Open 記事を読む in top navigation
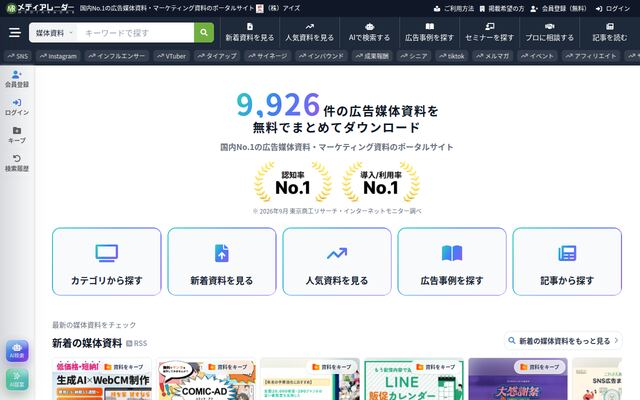The height and width of the screenshot is (400, 640). click(x=609, y=32)
